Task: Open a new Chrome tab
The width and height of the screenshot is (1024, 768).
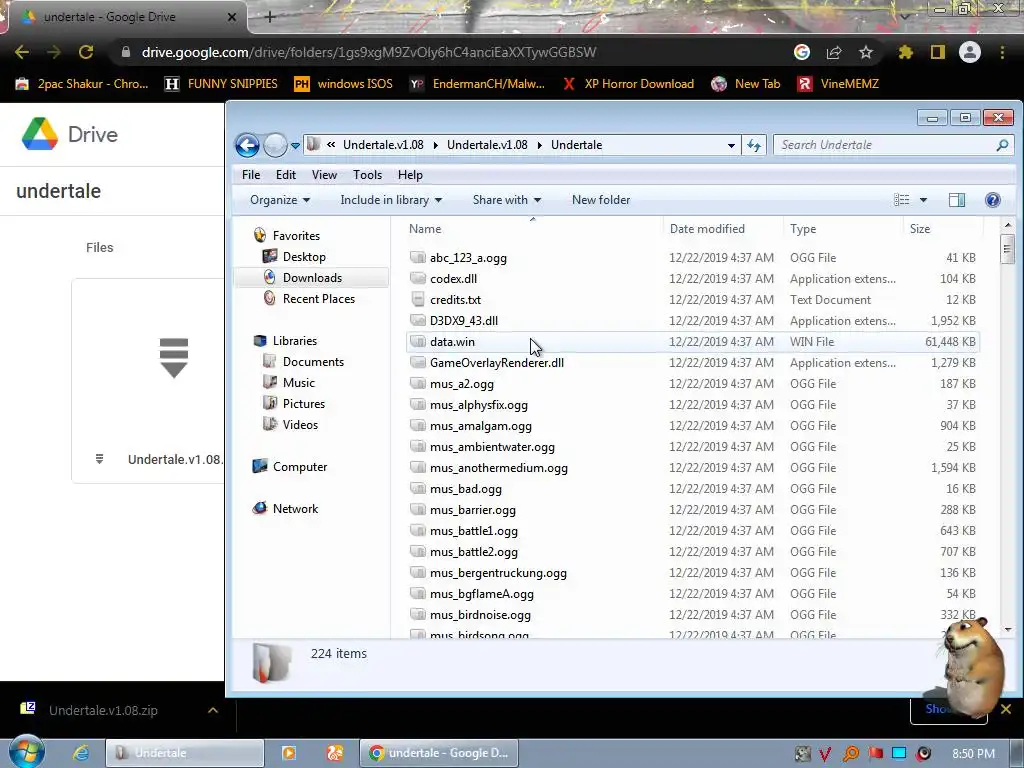Action: pyautogui.click(x=270, y=17)
